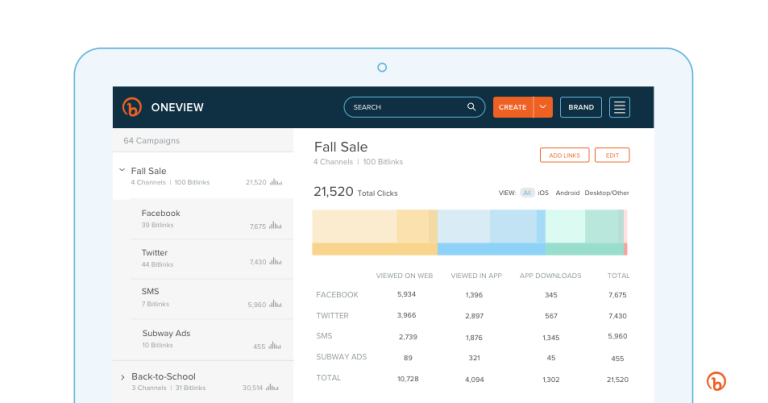Click the 64 Campaigns header

pos(151,141)
